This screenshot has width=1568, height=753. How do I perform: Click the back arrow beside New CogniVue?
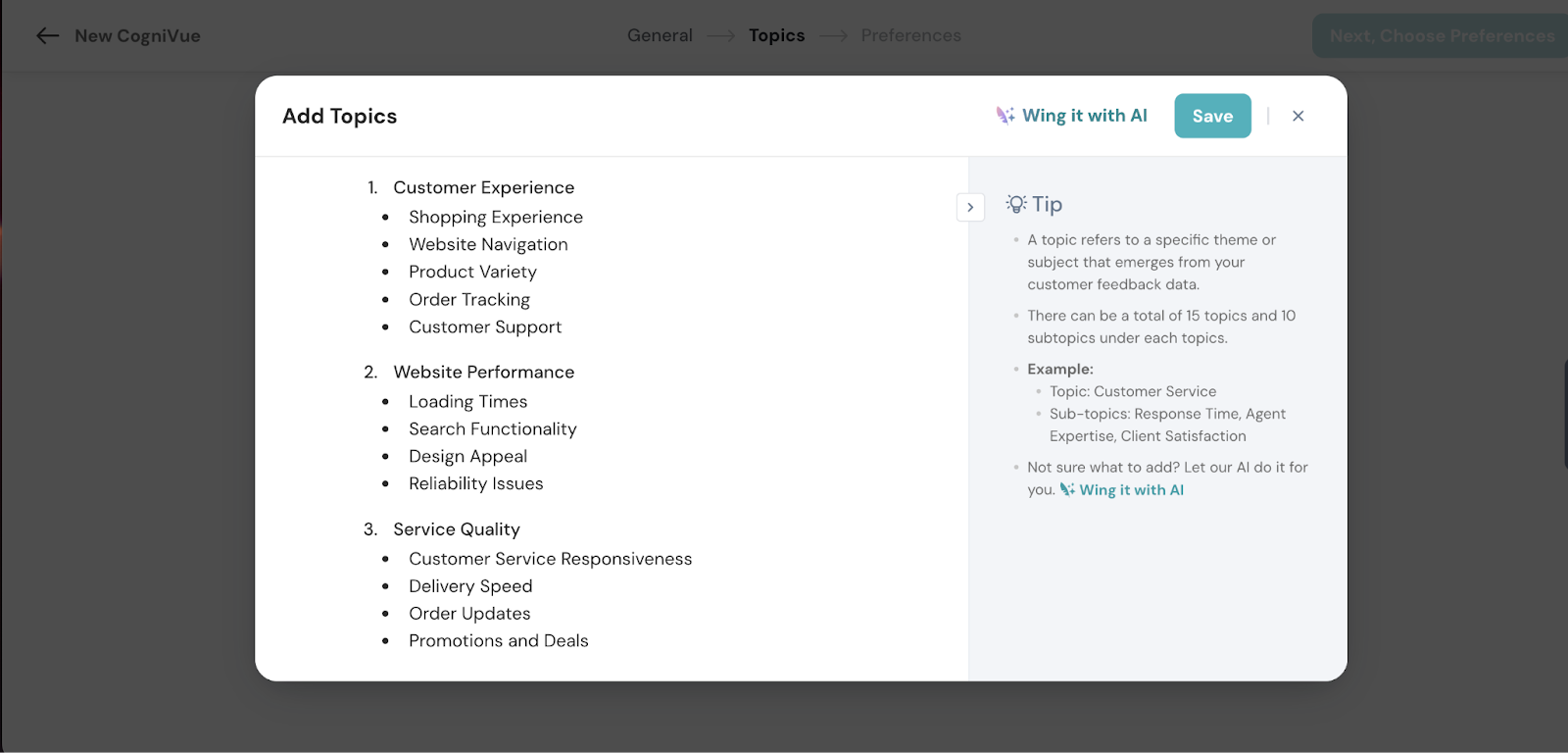(x=47, y=36)
